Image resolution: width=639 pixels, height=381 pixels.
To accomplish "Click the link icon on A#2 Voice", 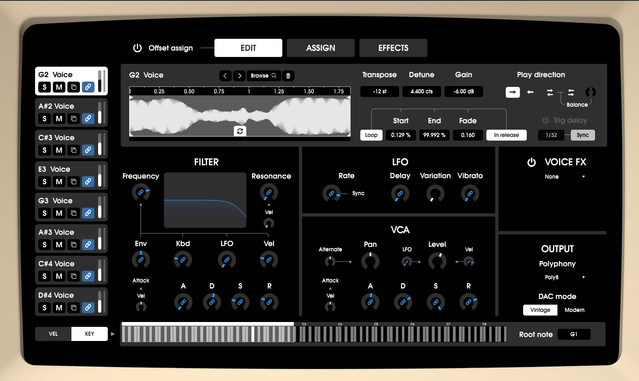I will pyautogui.click(x=88, y=119).
